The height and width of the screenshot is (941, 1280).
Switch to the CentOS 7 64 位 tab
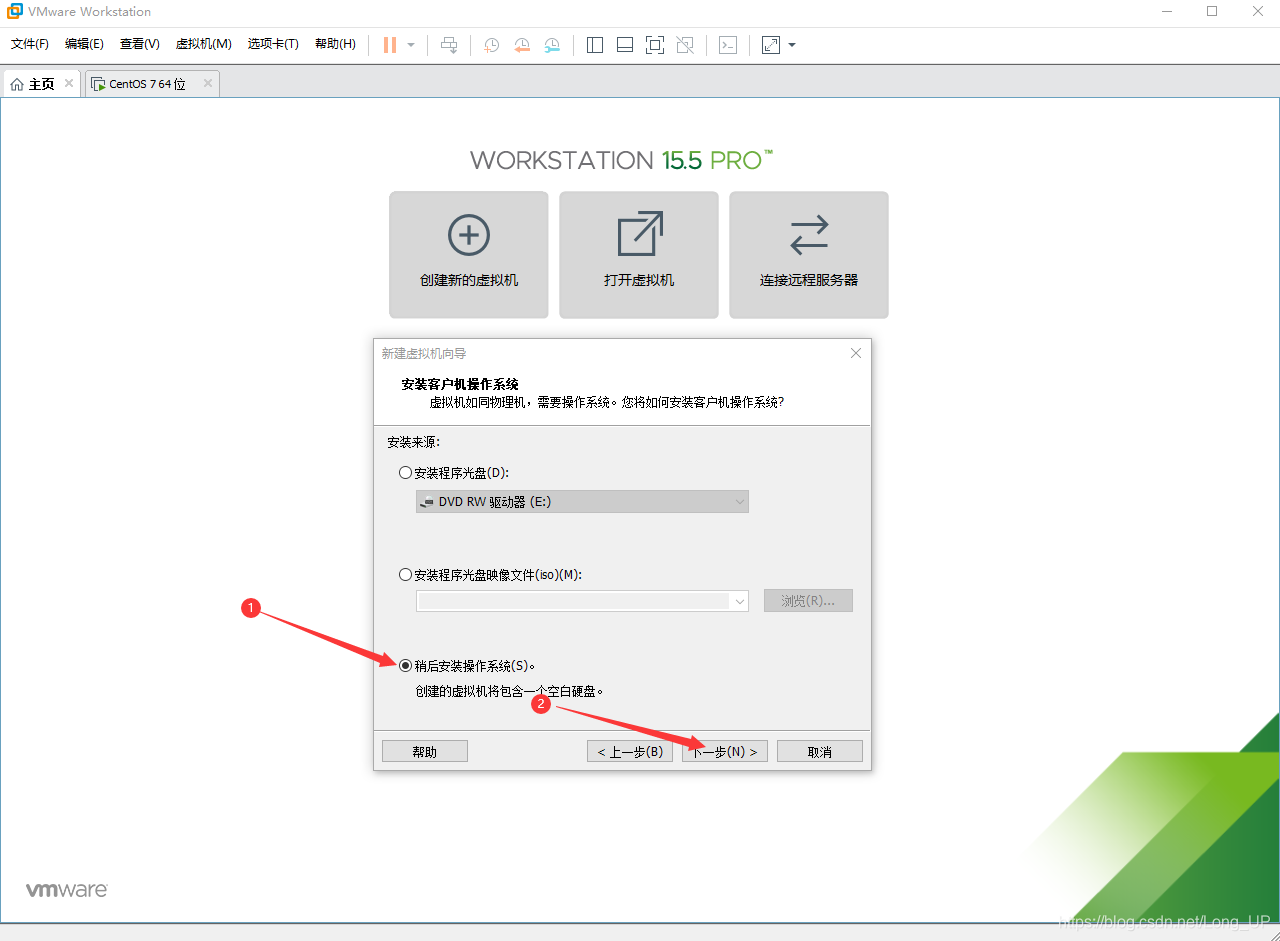(146, 84)
